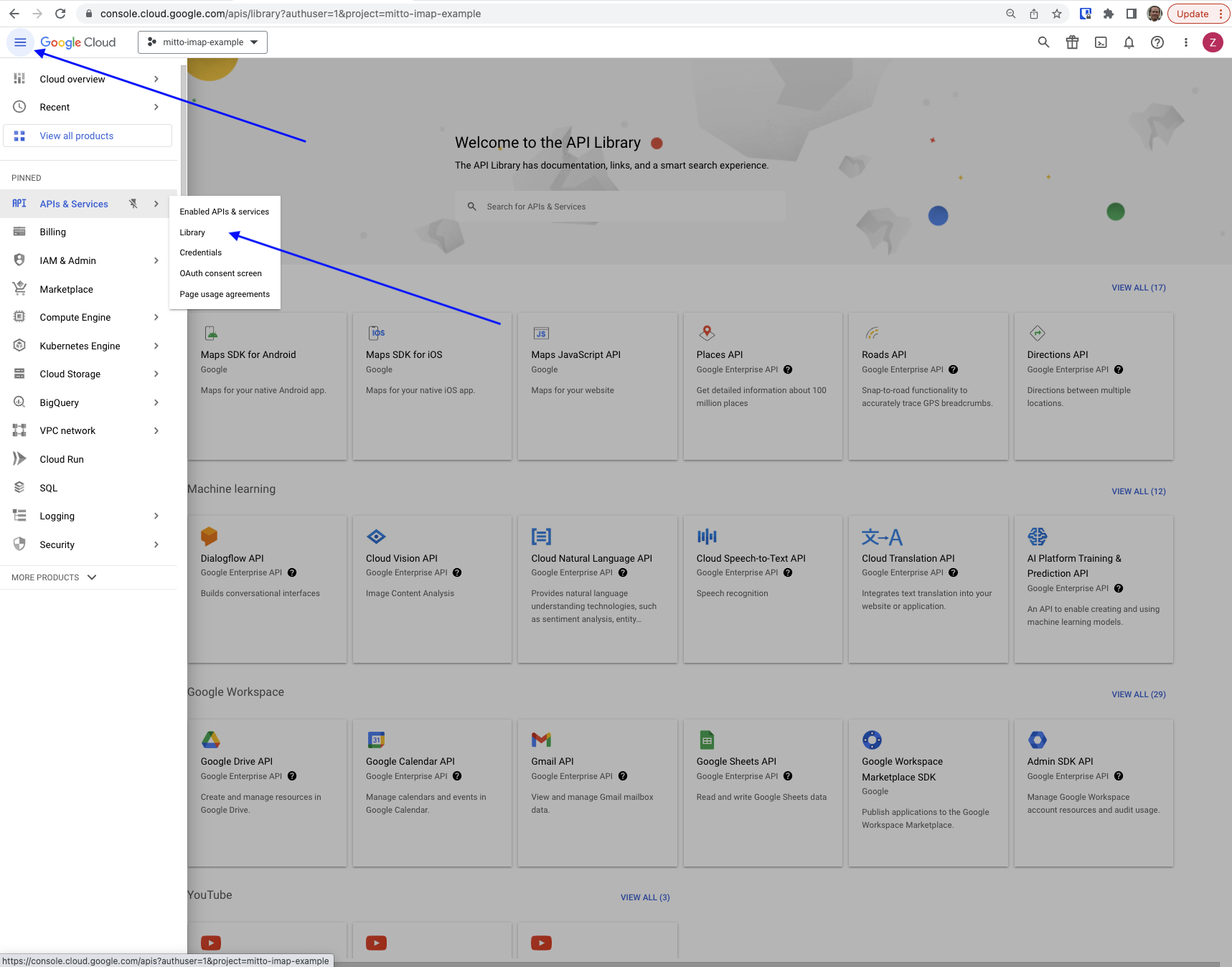Click VIEW ALL (3) for YouTube
Screen dimensions: 1232x967
(645, 897)
